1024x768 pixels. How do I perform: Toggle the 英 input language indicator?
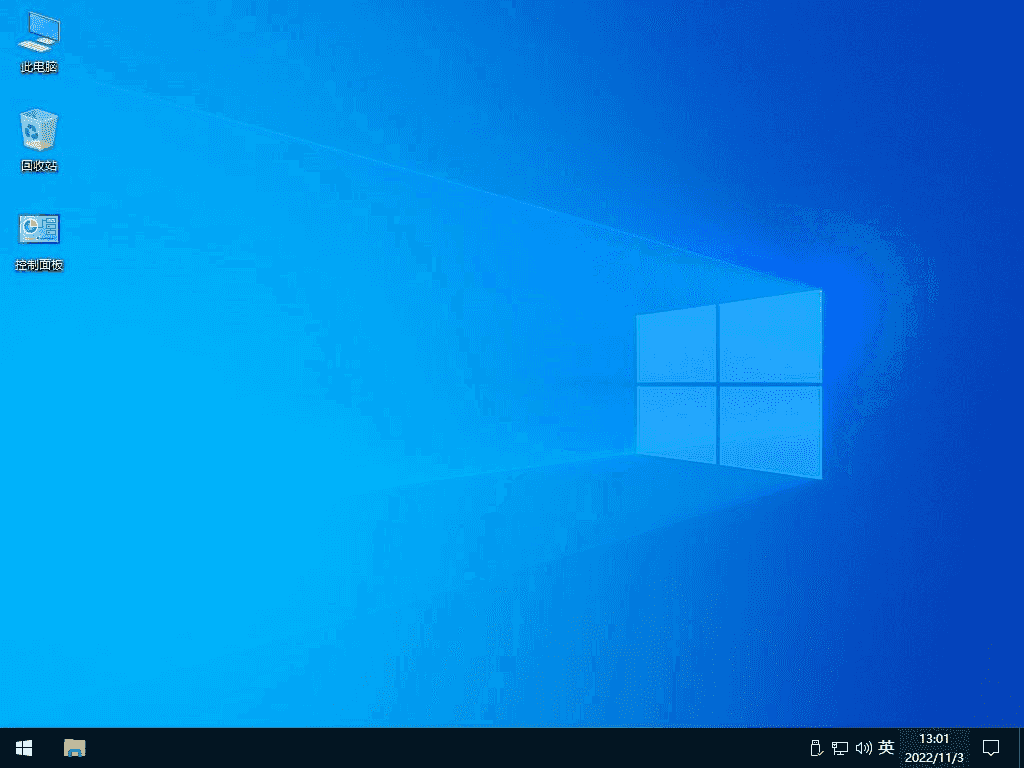[x=884, y=747]
